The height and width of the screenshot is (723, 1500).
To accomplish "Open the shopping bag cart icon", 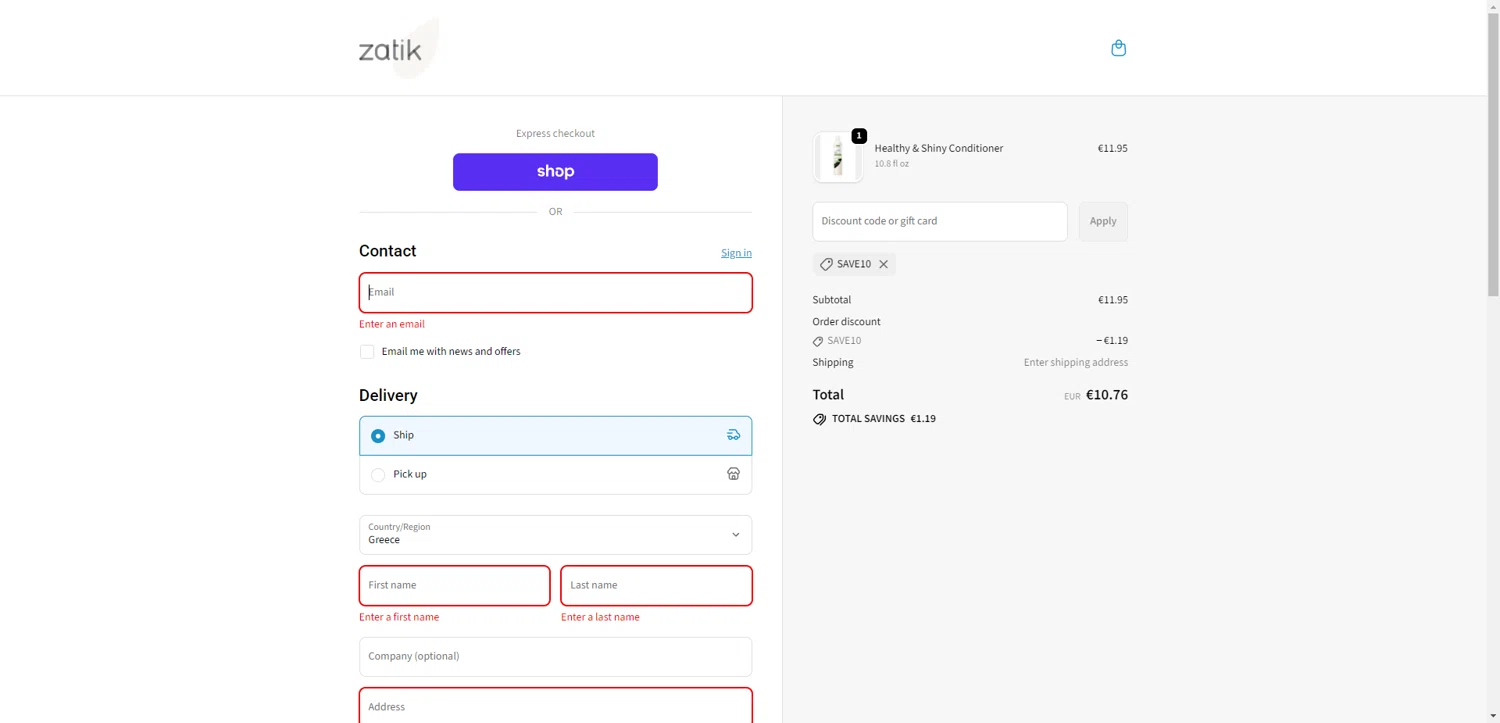I will pyautogui.click(x=1118, y=48).
